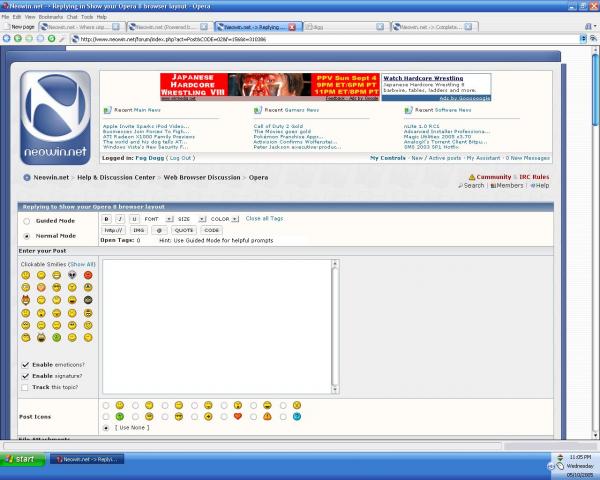600x480 pixels.
Task: Click the Watch Hardcore Wrestling ad link
Action: [423, 78]
